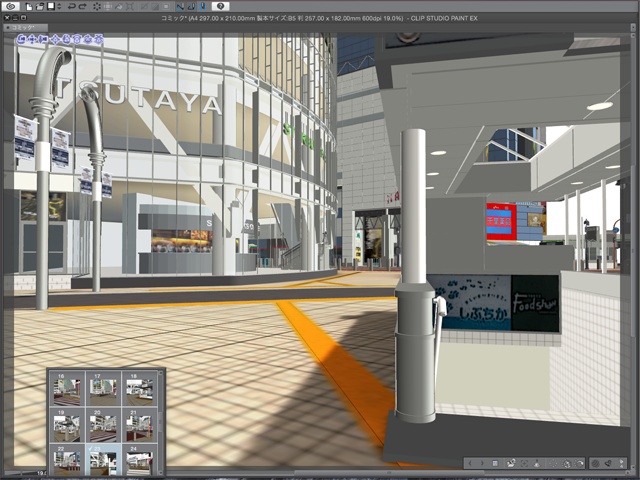Click the grayed invert selection toolbar icon
The height and width of the screenshot is (480, 640).
(155, 6)
